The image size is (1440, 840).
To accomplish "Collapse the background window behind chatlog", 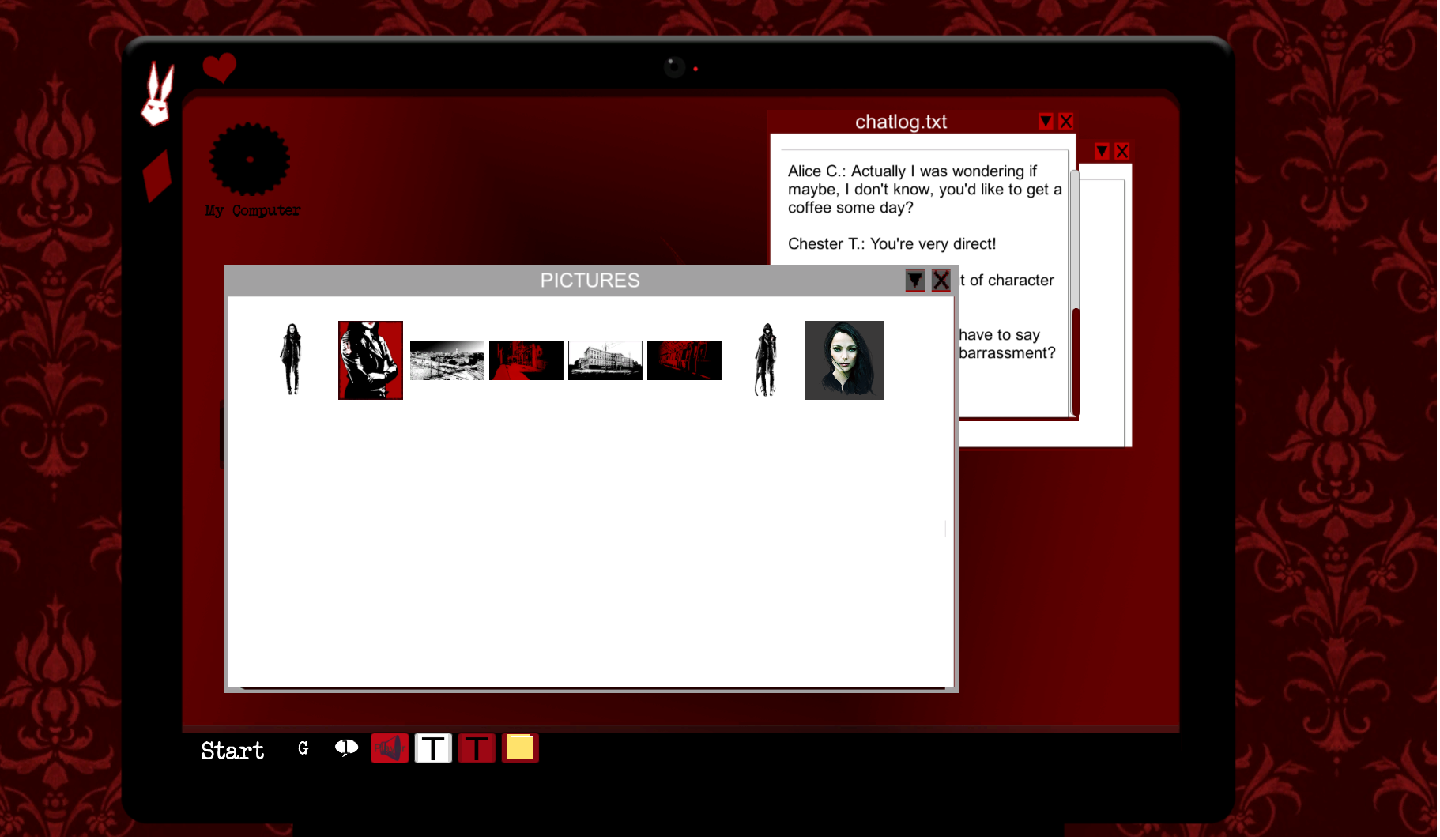I will point(1102,151).
